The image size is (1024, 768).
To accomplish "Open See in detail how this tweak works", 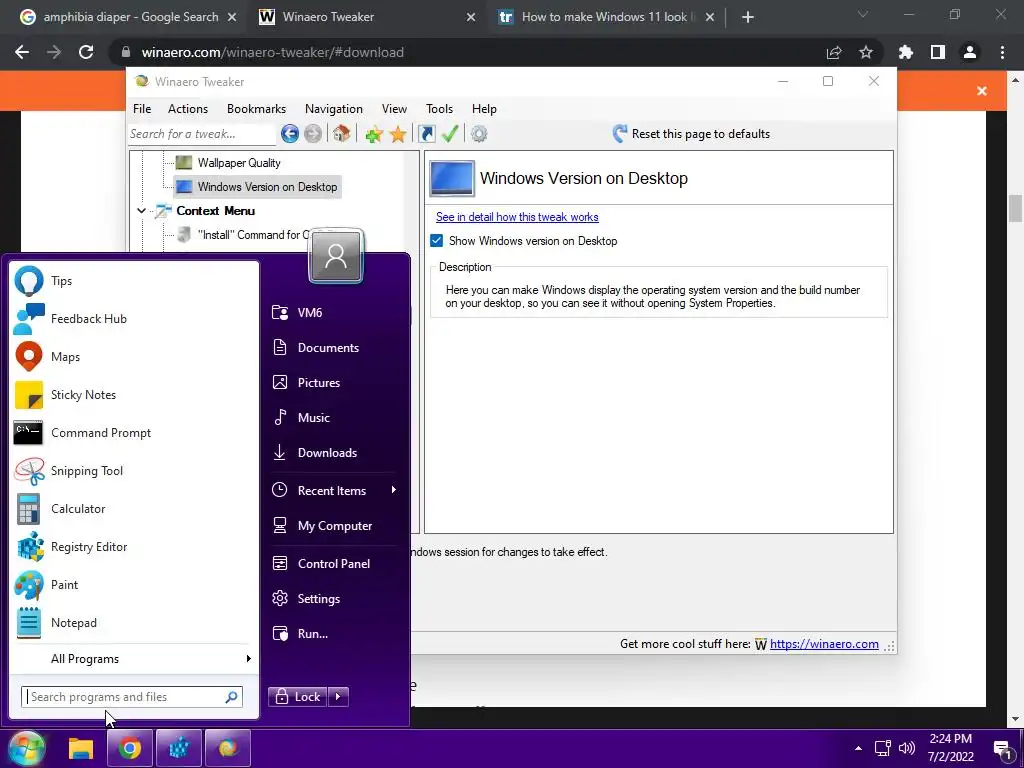I will click(517, 217).
